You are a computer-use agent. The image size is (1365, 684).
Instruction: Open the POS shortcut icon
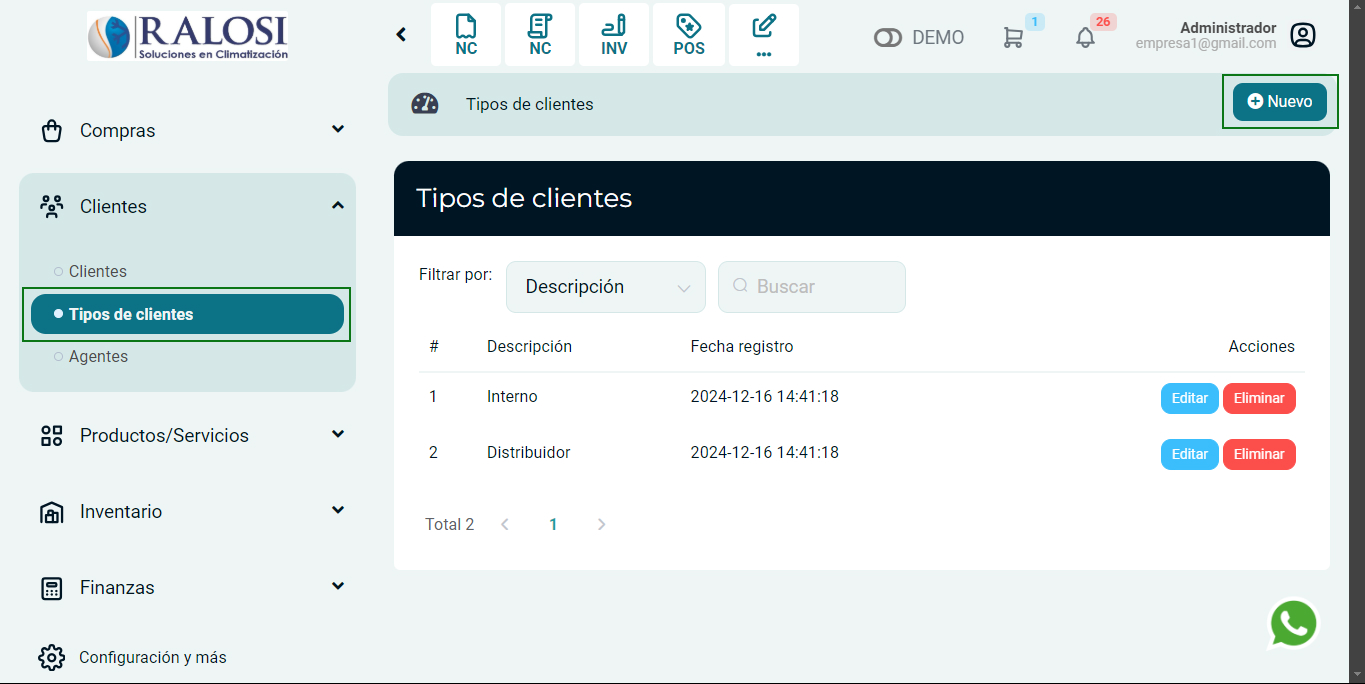click(x=688, y=35)
